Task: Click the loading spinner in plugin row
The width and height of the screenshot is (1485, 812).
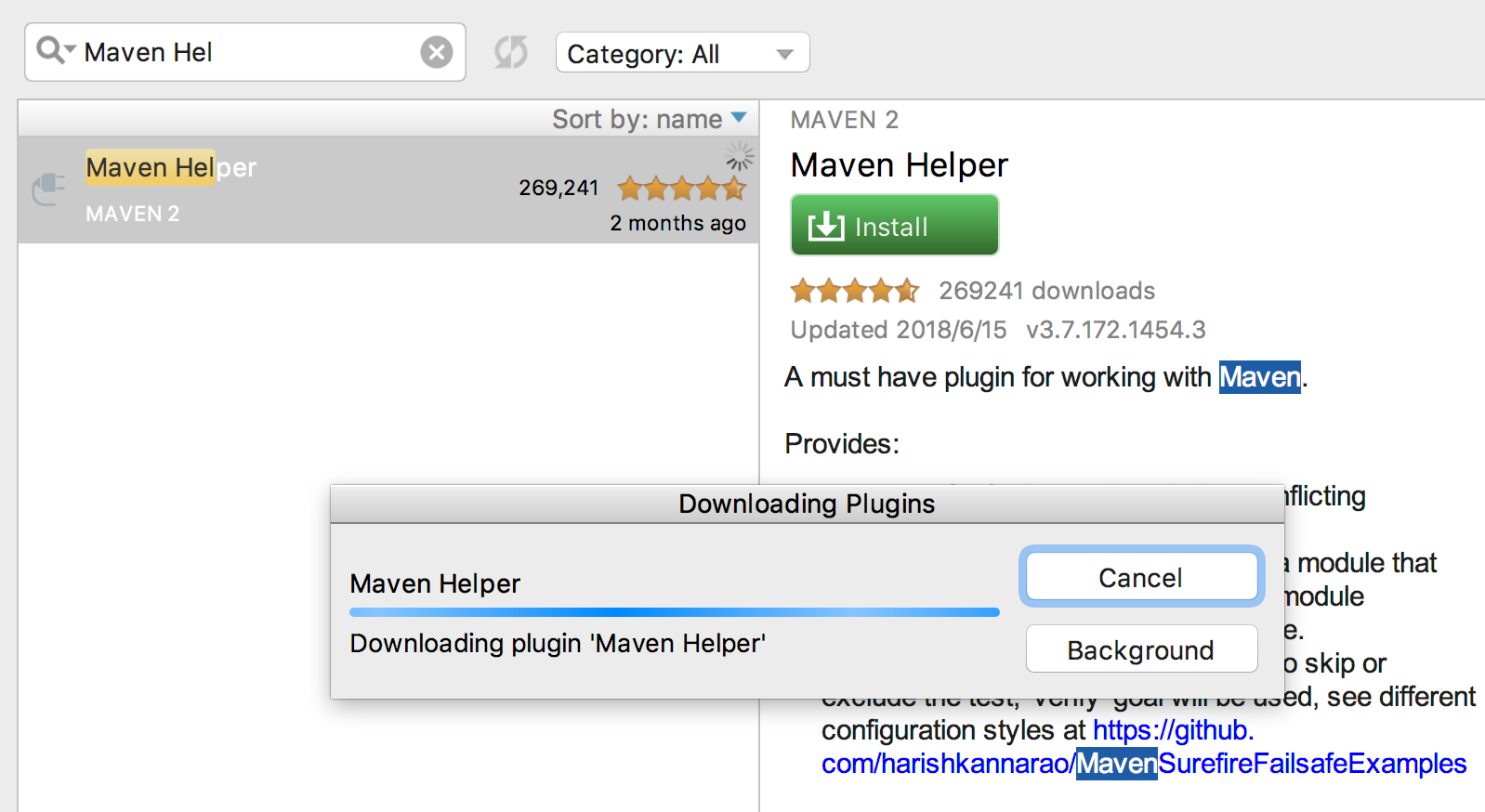Action: 740,156
